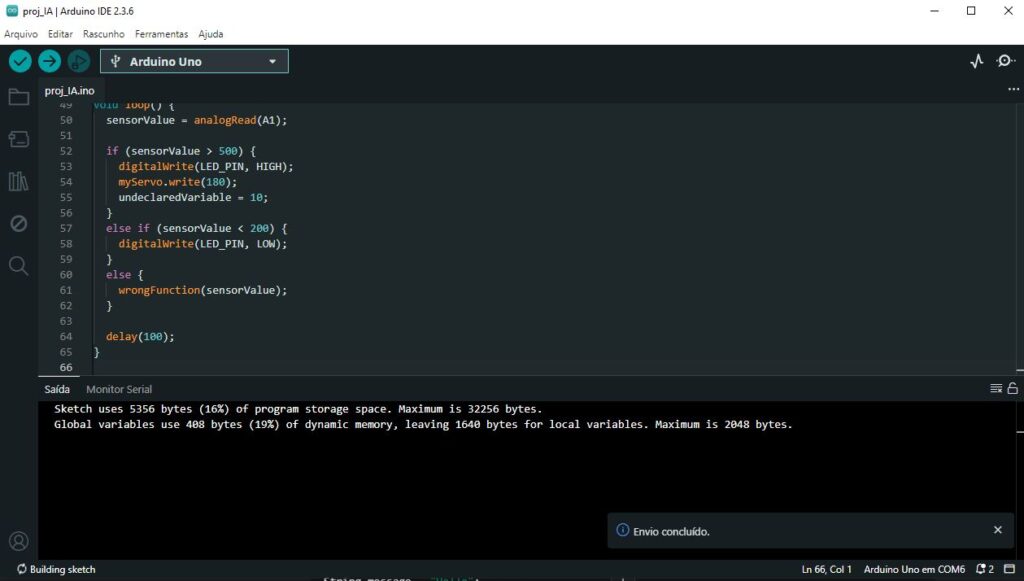The image size is (1024, 581).
Task: Open the Debug sidebar panel icon
Action: click(x=18, y=223)
